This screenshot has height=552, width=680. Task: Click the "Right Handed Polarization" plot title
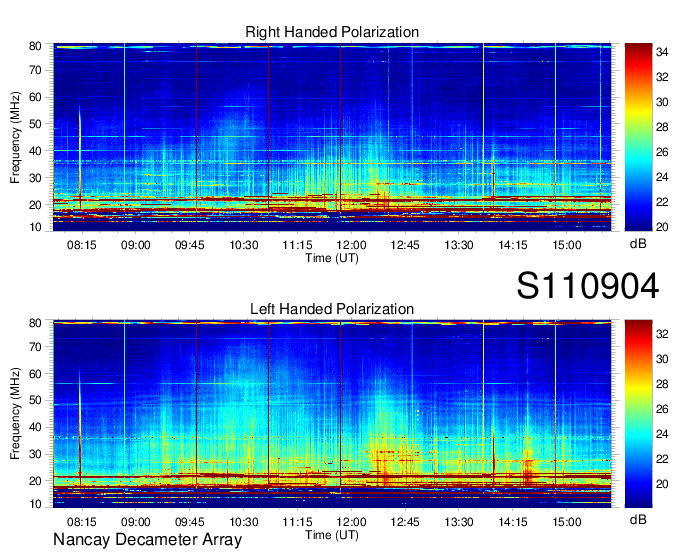[332, 32]
